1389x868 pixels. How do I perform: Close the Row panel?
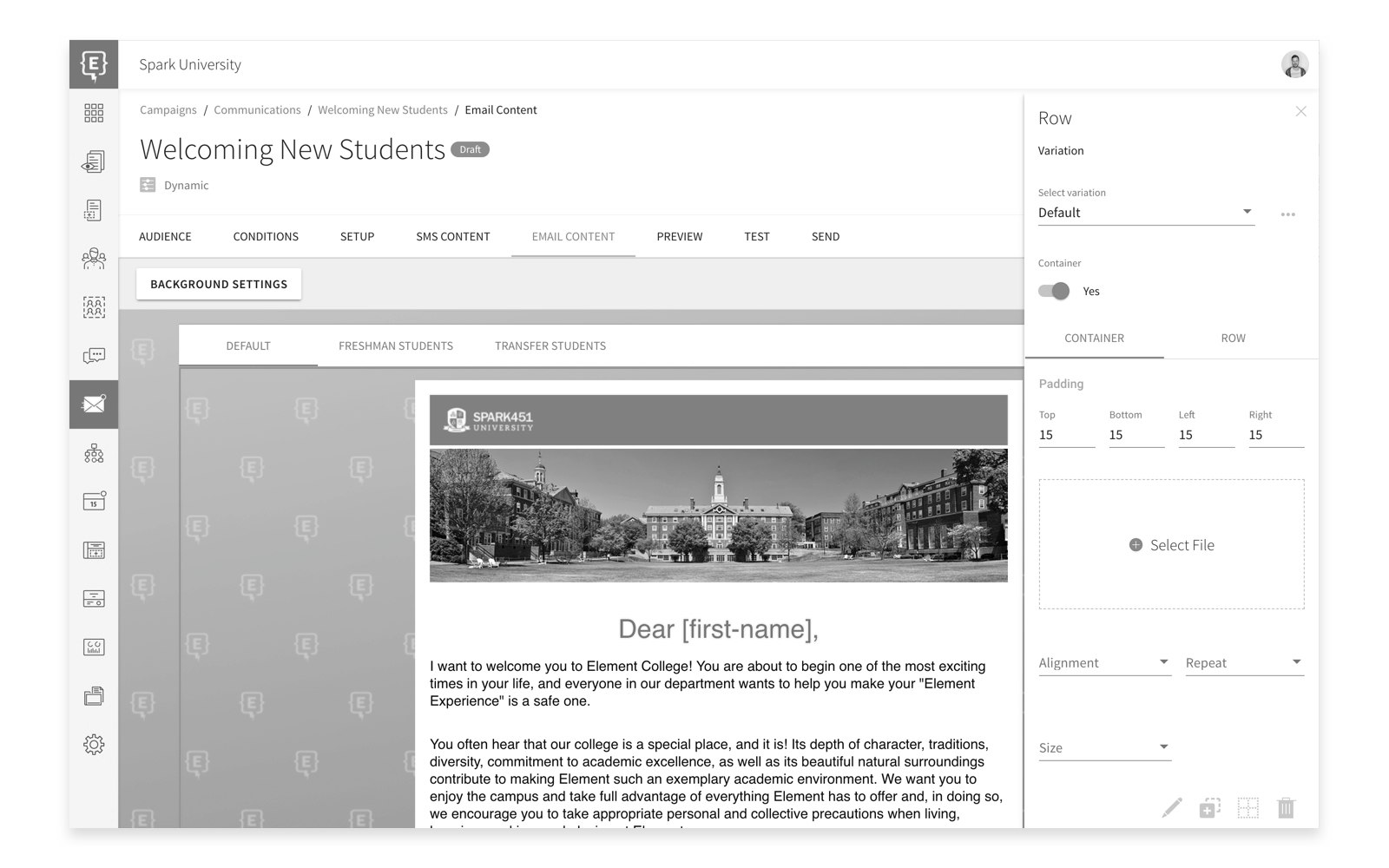pyautogui.click(x=1300, y=111)
